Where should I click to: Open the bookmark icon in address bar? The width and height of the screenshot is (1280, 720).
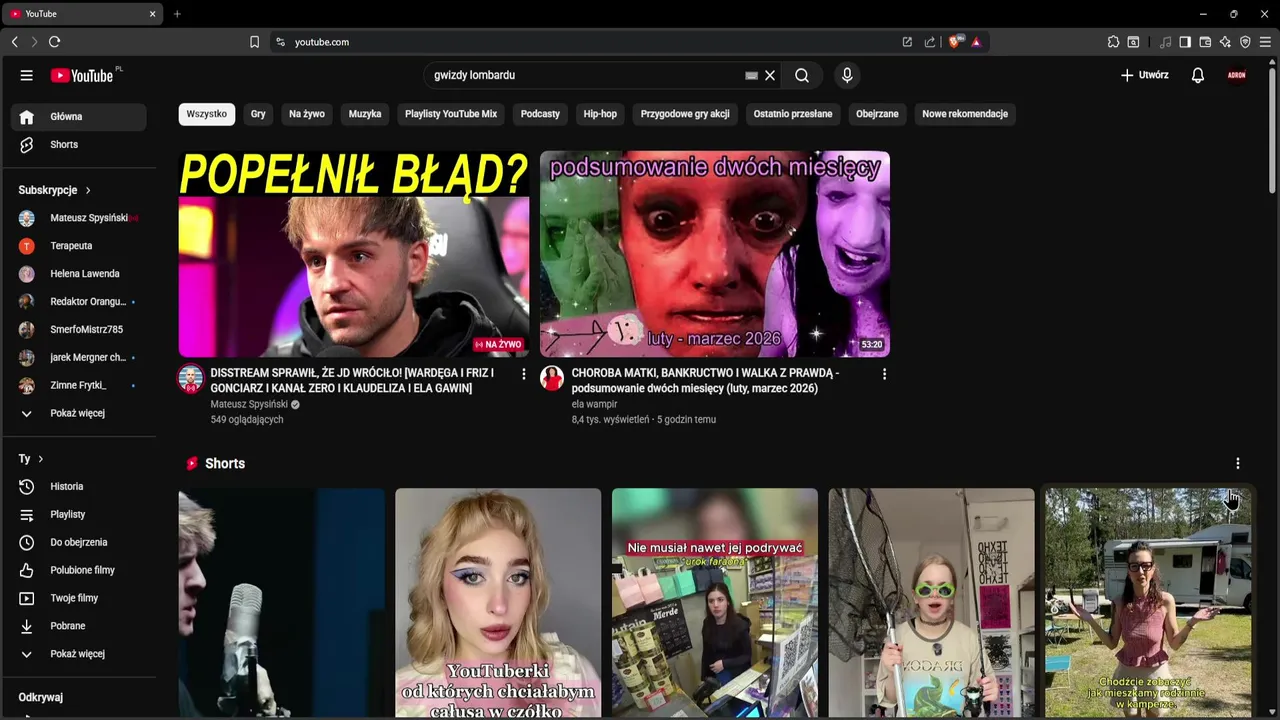tap(254, 42)
